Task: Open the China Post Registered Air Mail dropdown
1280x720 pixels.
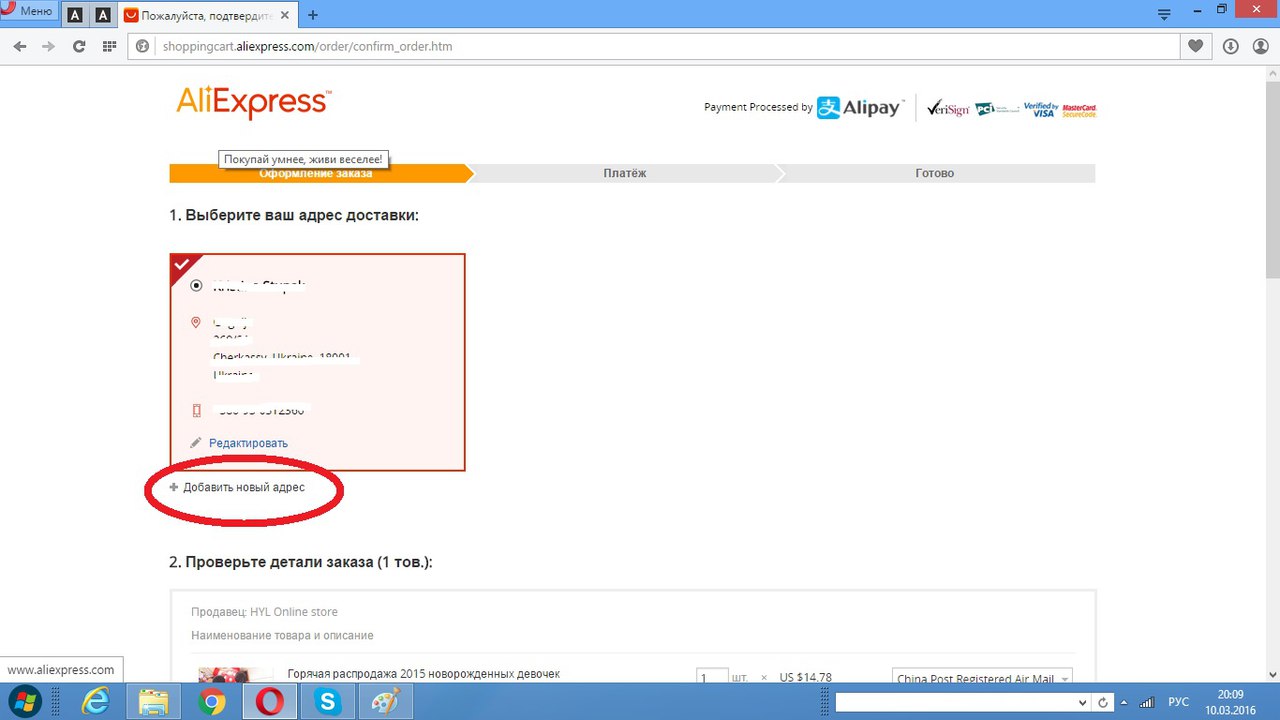Action: point(982,676)
